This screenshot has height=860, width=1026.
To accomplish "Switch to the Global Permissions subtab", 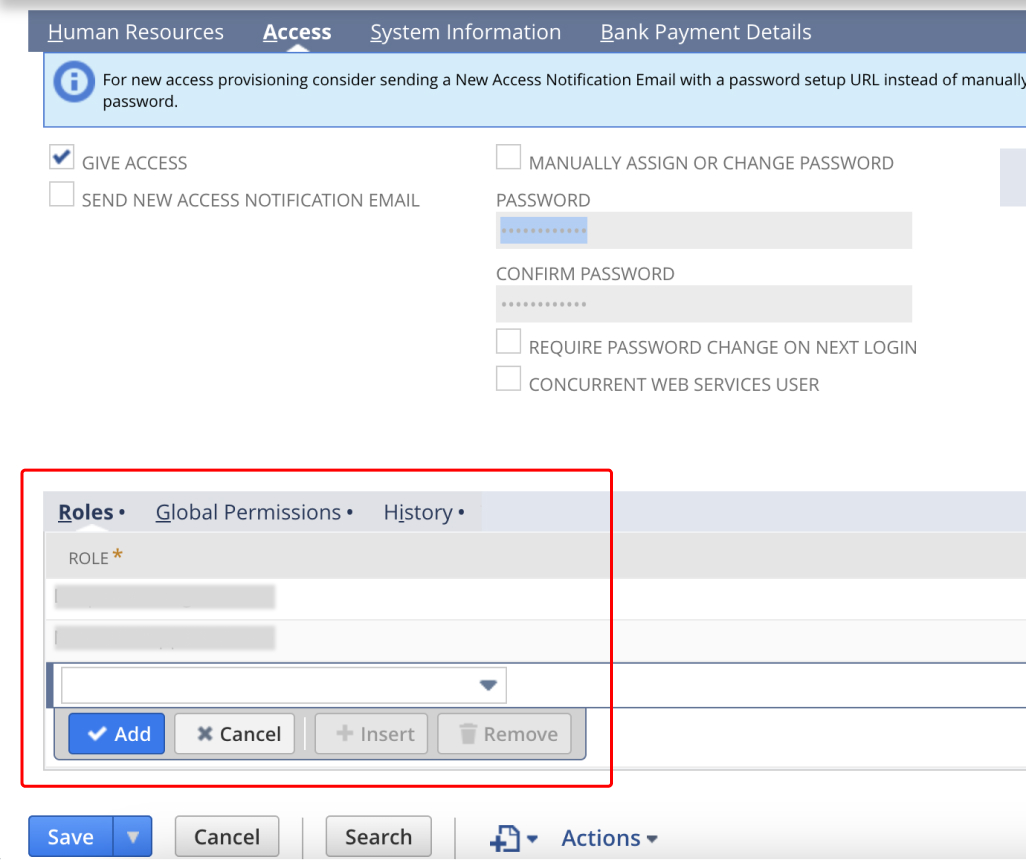I will (248, 511).
